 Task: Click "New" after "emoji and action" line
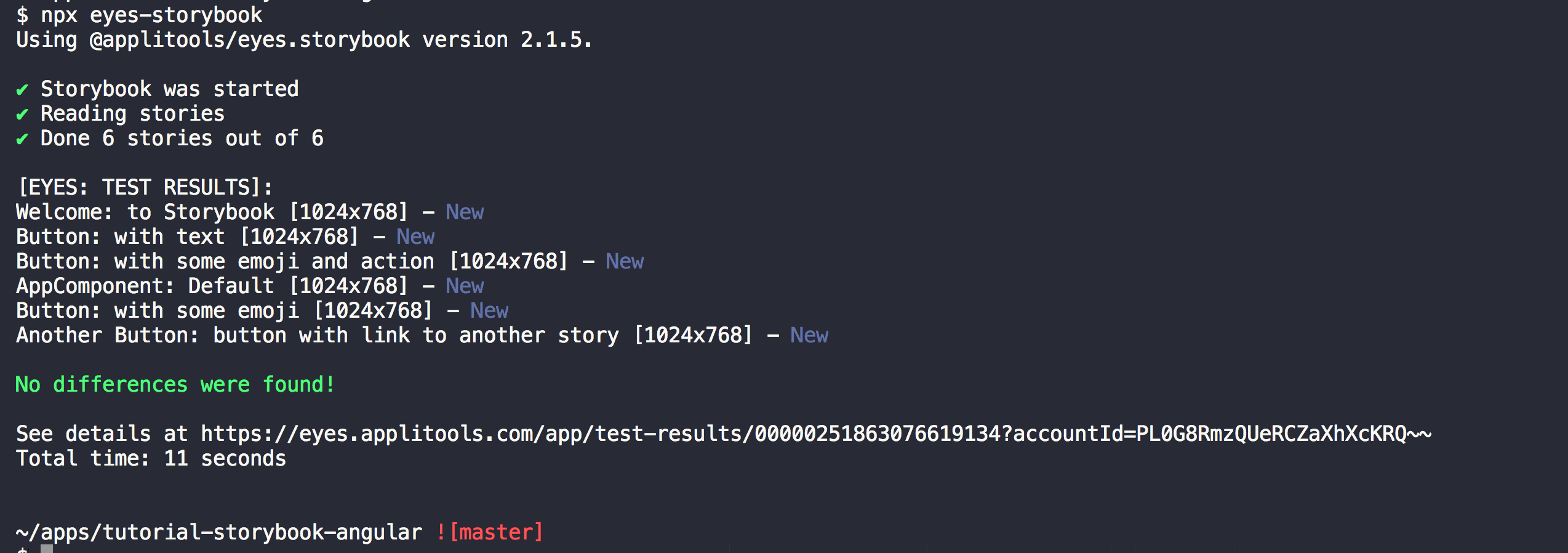point(625,262)
